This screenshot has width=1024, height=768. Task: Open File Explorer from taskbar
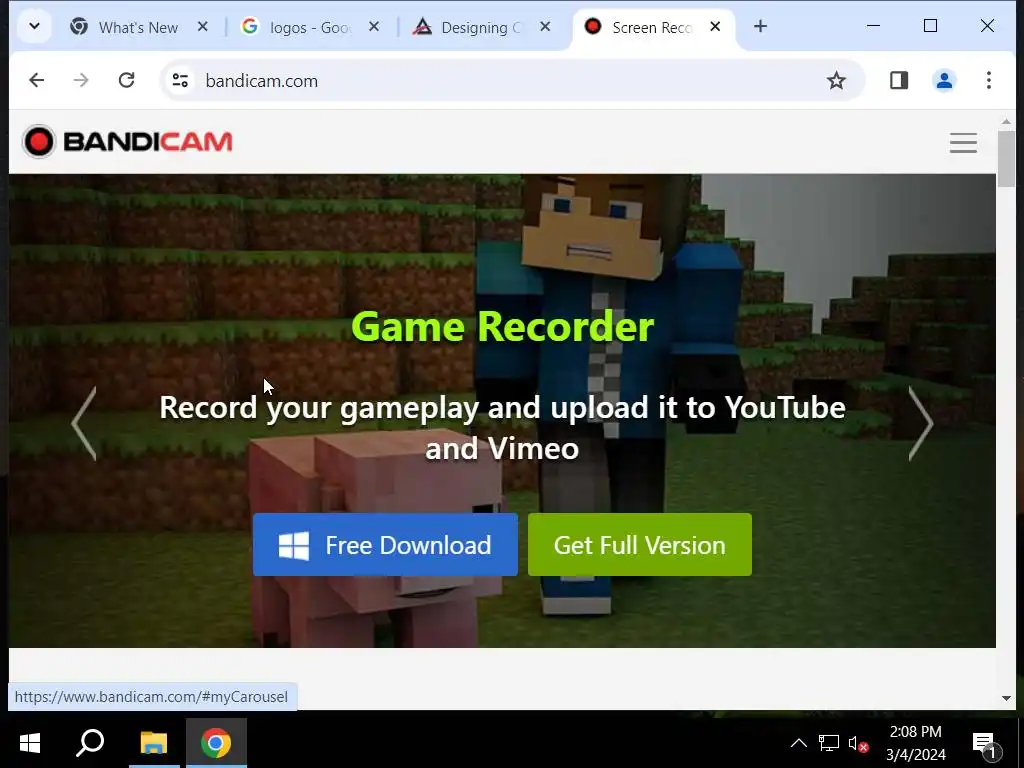(154, 743)
